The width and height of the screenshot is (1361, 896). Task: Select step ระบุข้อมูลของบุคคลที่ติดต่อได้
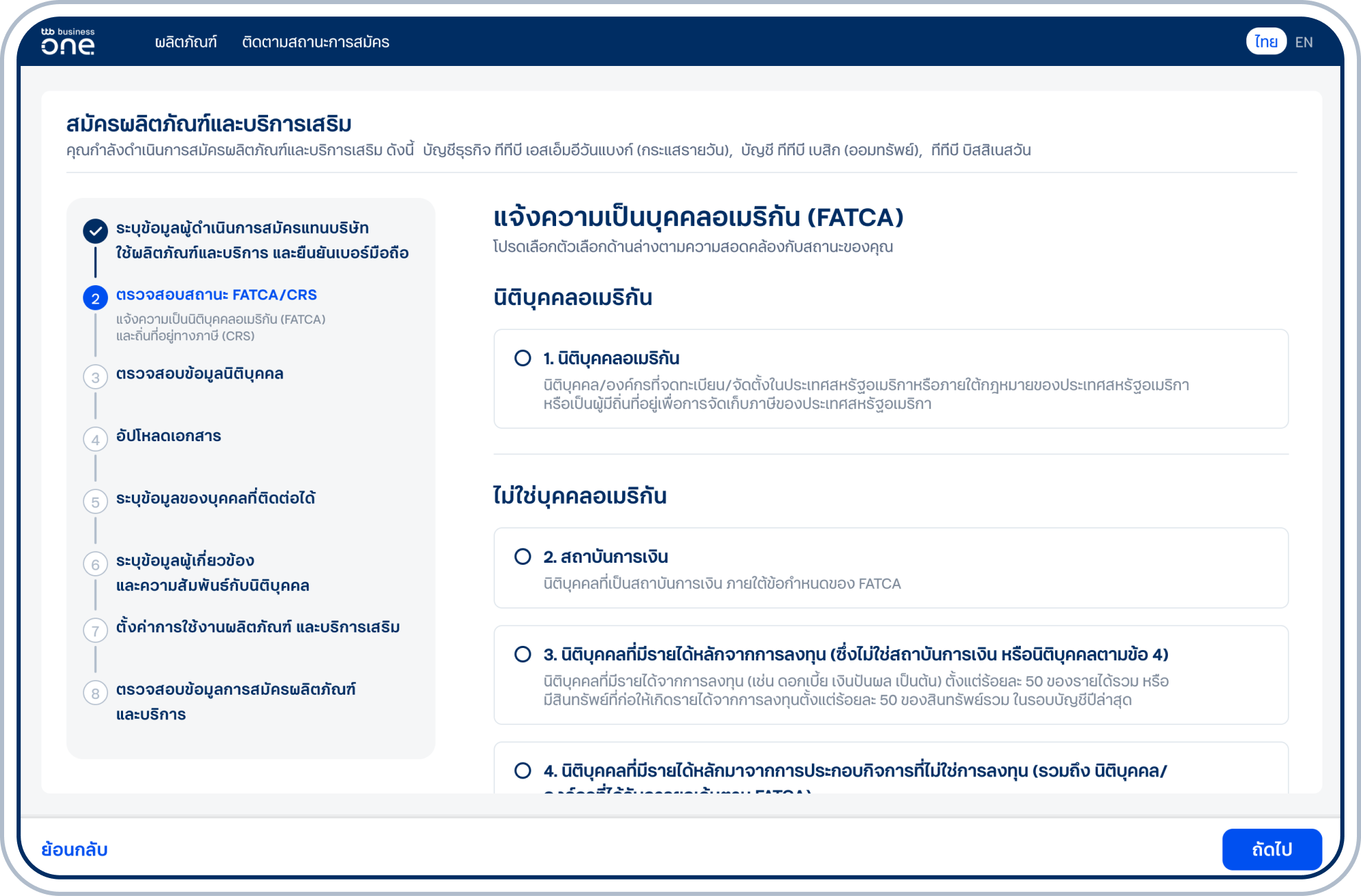click(216, 498)
